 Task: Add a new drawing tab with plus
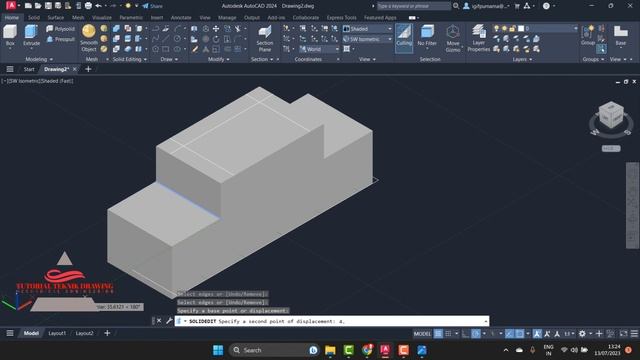click(88, 69)
